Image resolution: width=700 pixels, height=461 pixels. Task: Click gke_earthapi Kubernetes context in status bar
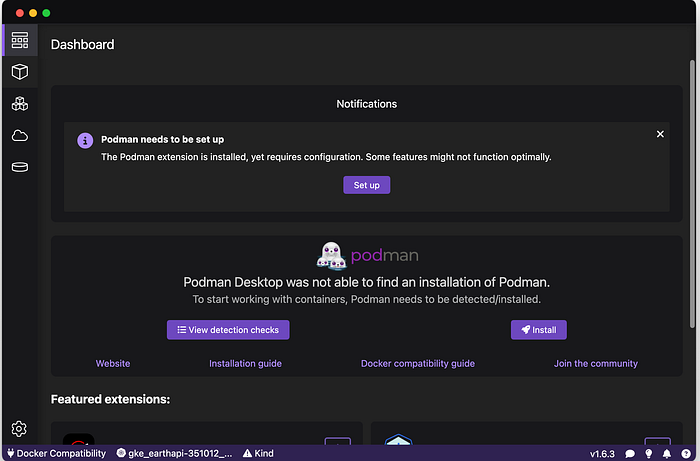coord(175,453)
